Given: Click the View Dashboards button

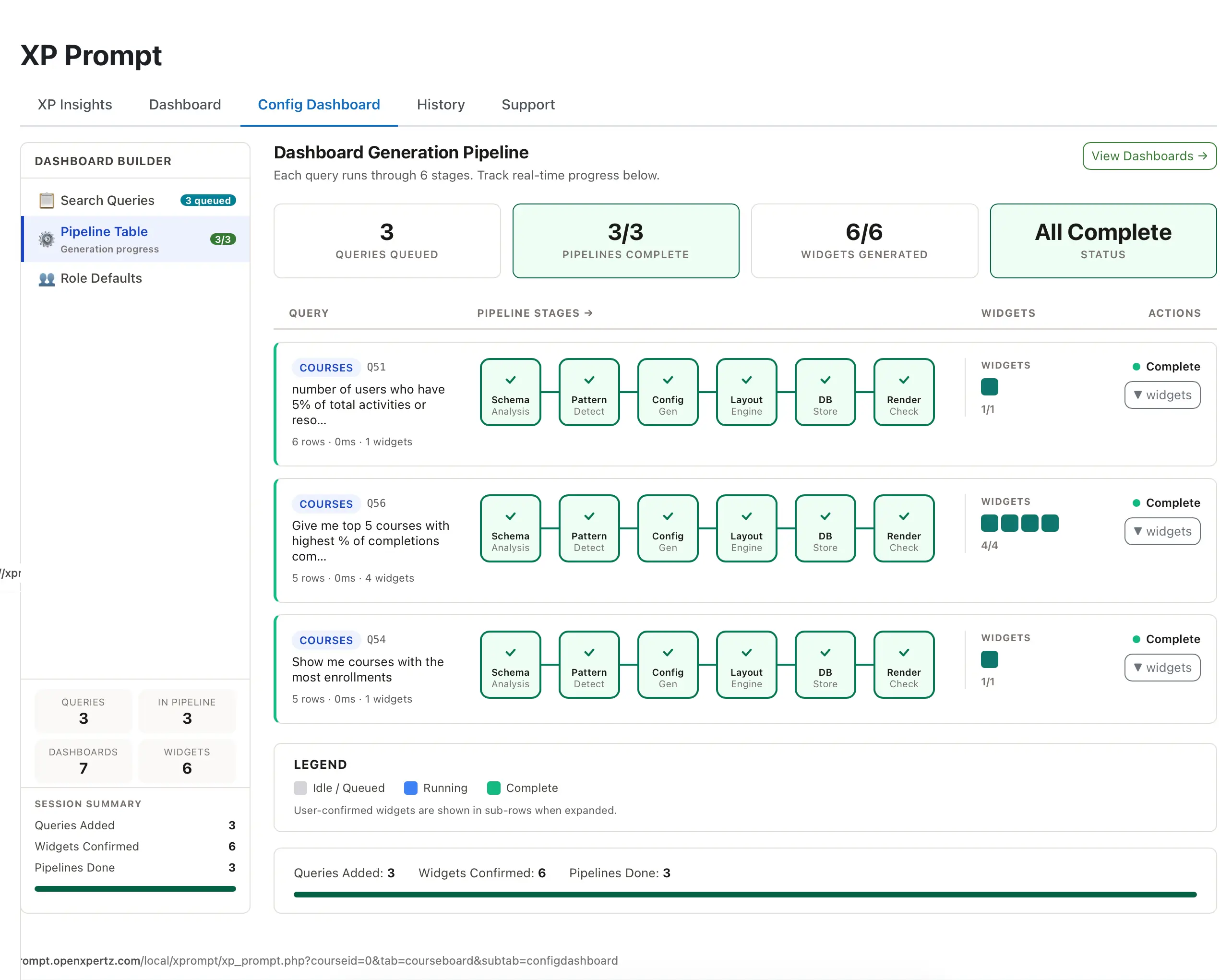Looking at the screenshot, I should [x=1149, y=156].
